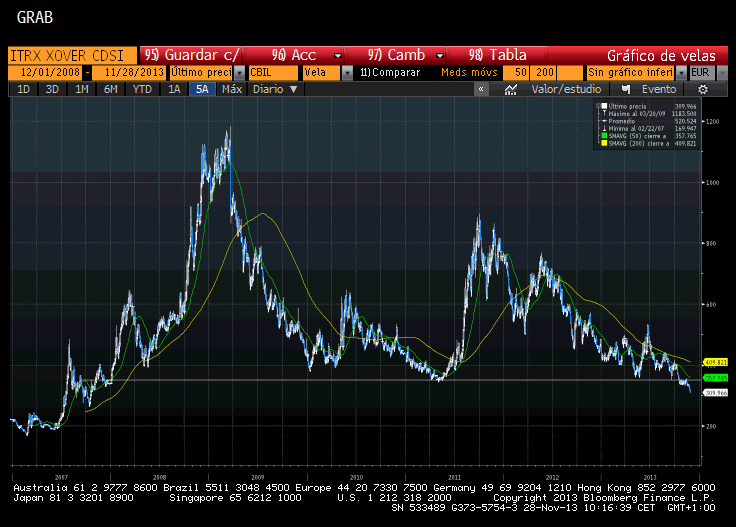
Task: Select the YTD time range
Action: [x=142, y=89]
